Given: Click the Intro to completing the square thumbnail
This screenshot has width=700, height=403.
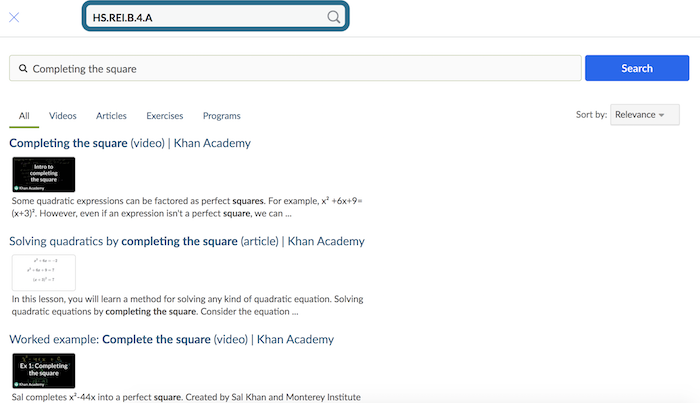Looking at the screenshot, I should 43,174.
